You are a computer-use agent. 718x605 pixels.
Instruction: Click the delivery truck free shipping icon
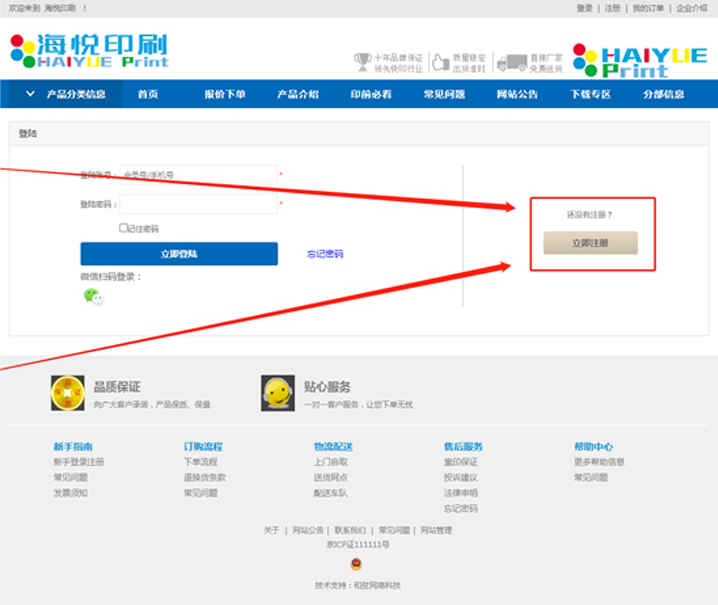(511, 62)
